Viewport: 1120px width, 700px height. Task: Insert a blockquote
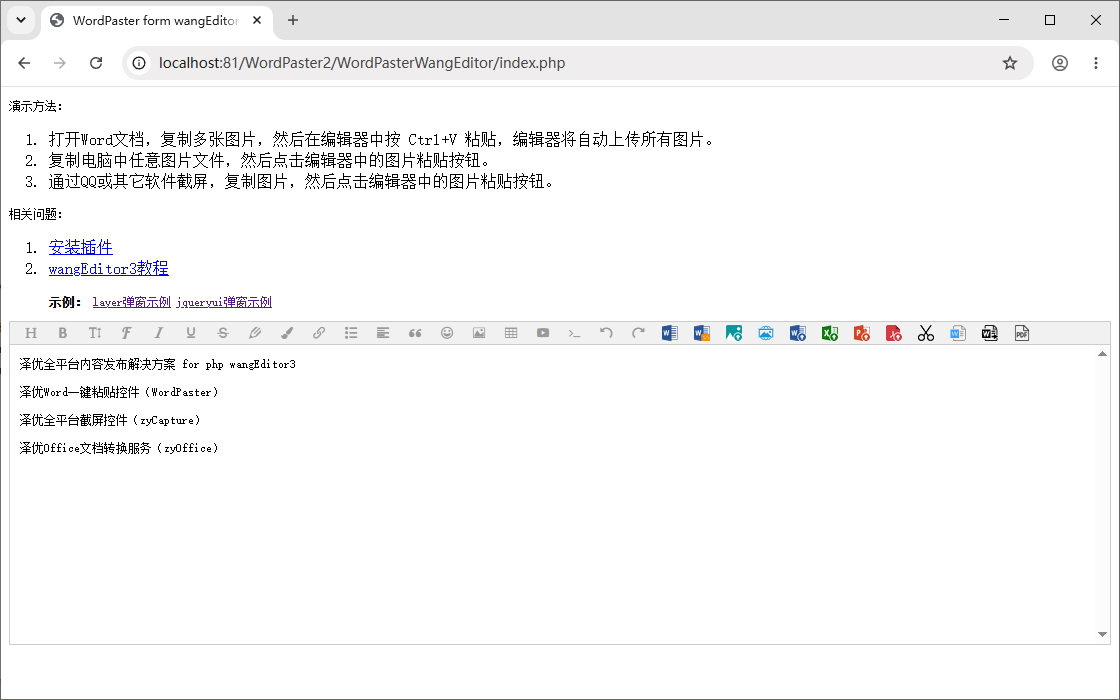[x=415, y=333]
